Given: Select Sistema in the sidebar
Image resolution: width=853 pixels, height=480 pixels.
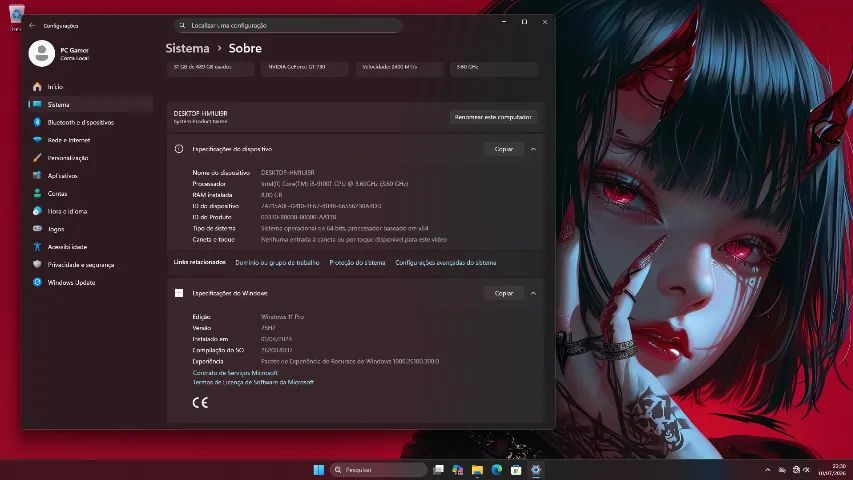Looking at the screenshot, I should tap(90, 104).
